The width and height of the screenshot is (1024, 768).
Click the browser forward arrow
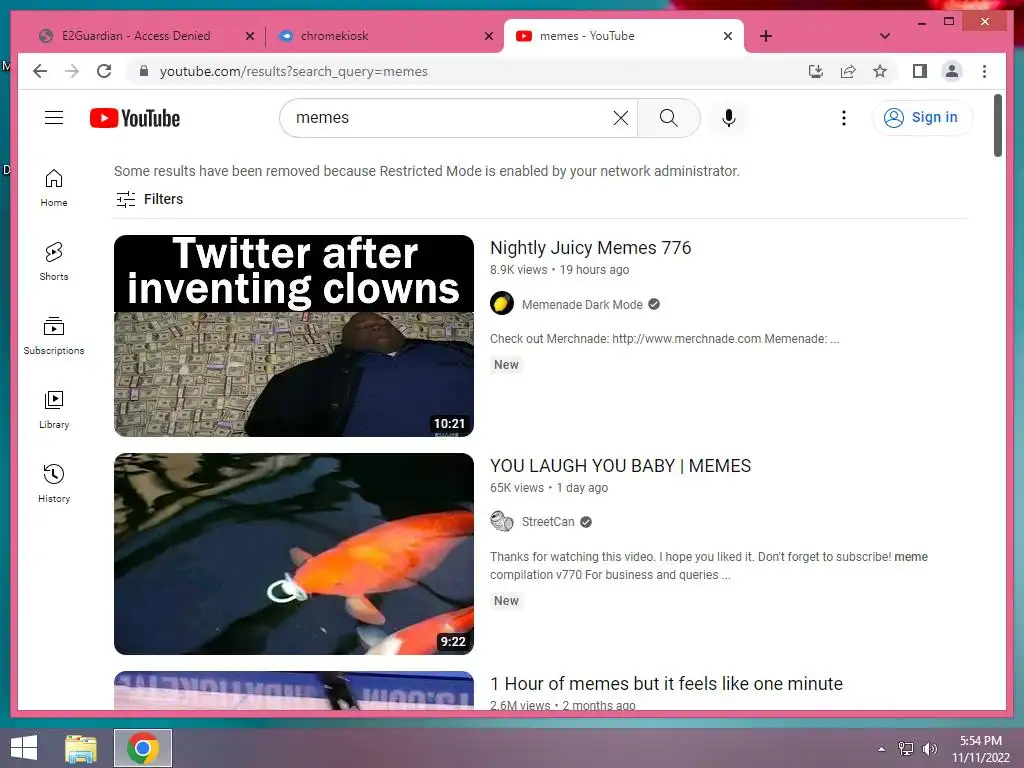point(72,71)
